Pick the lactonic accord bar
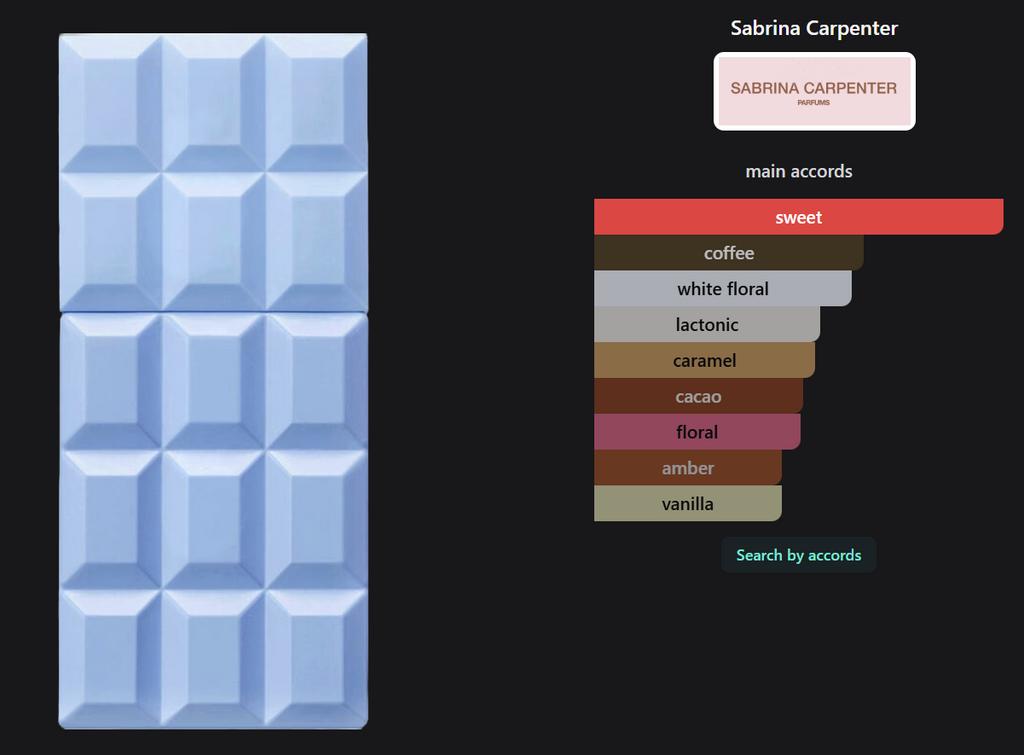The width and height of the screenshot is (1024, 755). point(707,325)
